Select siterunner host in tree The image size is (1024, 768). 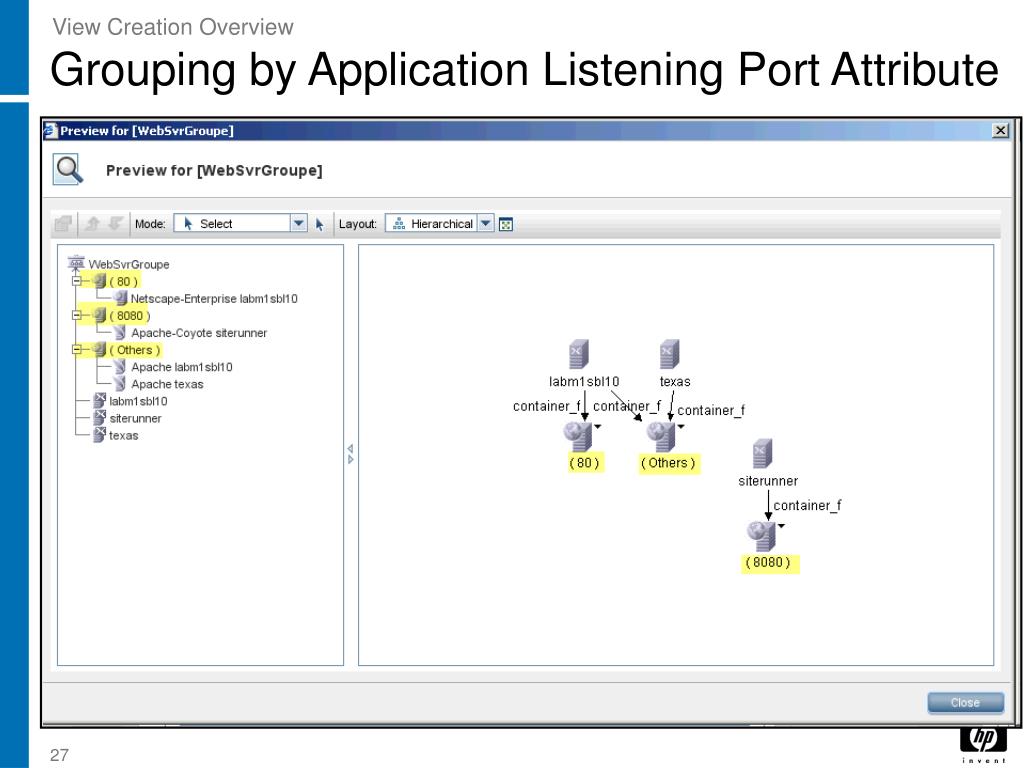(x=135, y=418)
